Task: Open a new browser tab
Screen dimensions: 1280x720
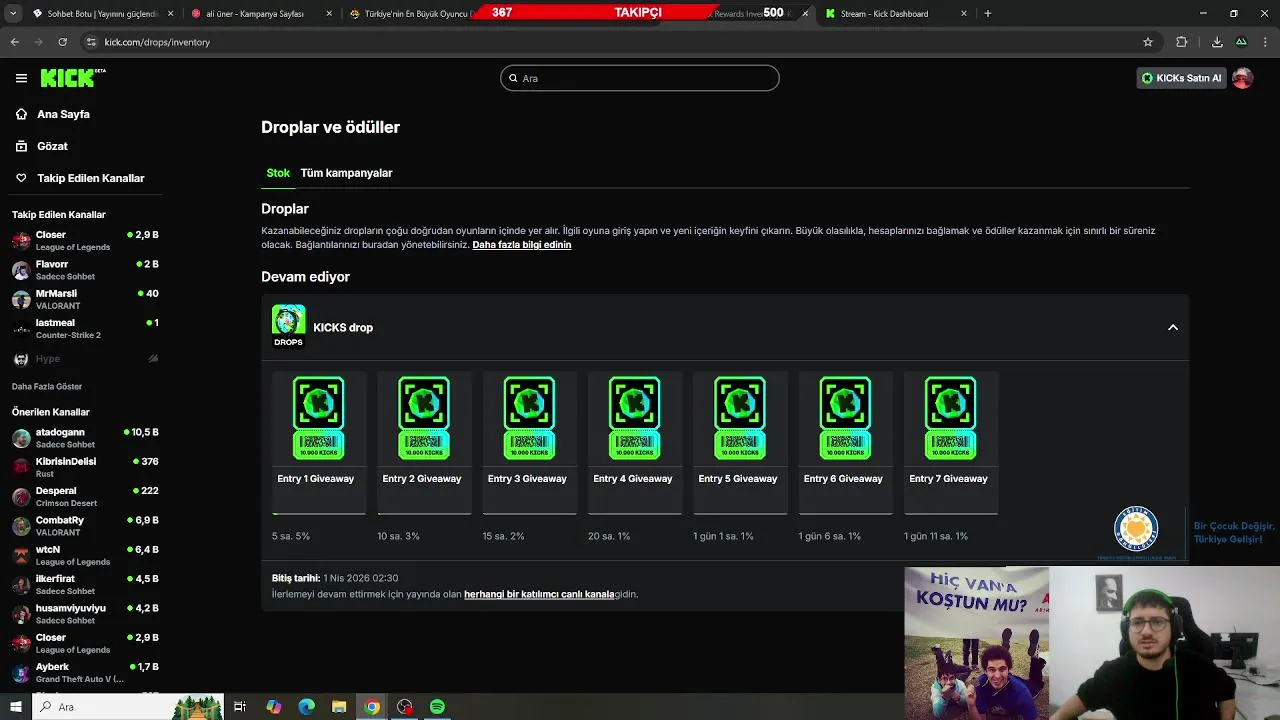Action: 988,14
